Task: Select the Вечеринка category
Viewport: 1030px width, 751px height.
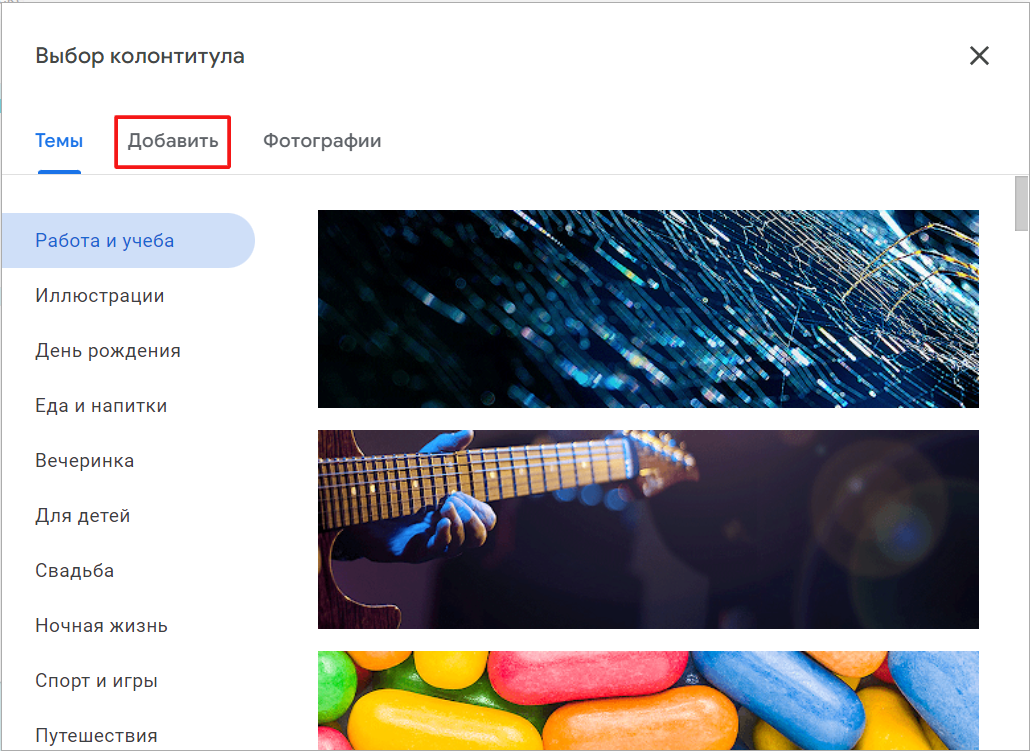Action: (85, 460)
